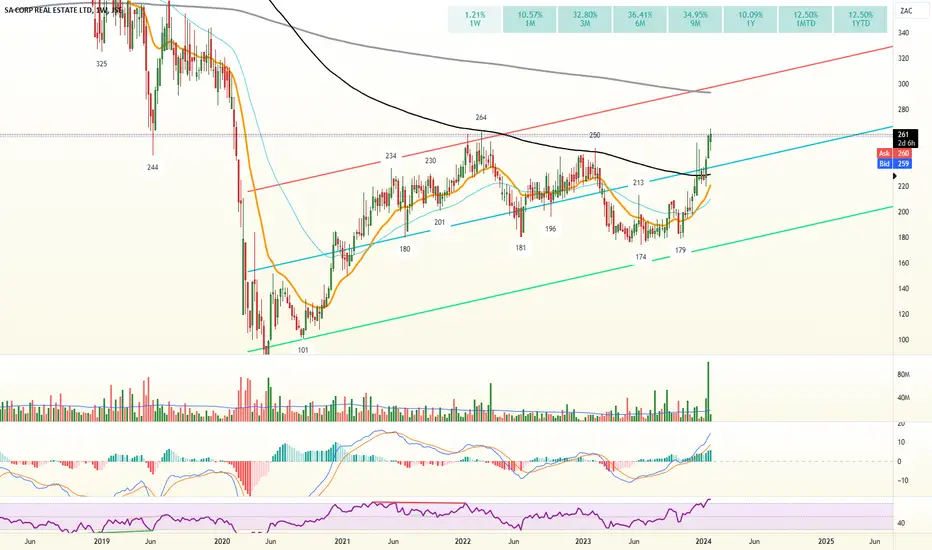
Task: Select the 1YTD performance box showing 12.50%
Action: 860,19
